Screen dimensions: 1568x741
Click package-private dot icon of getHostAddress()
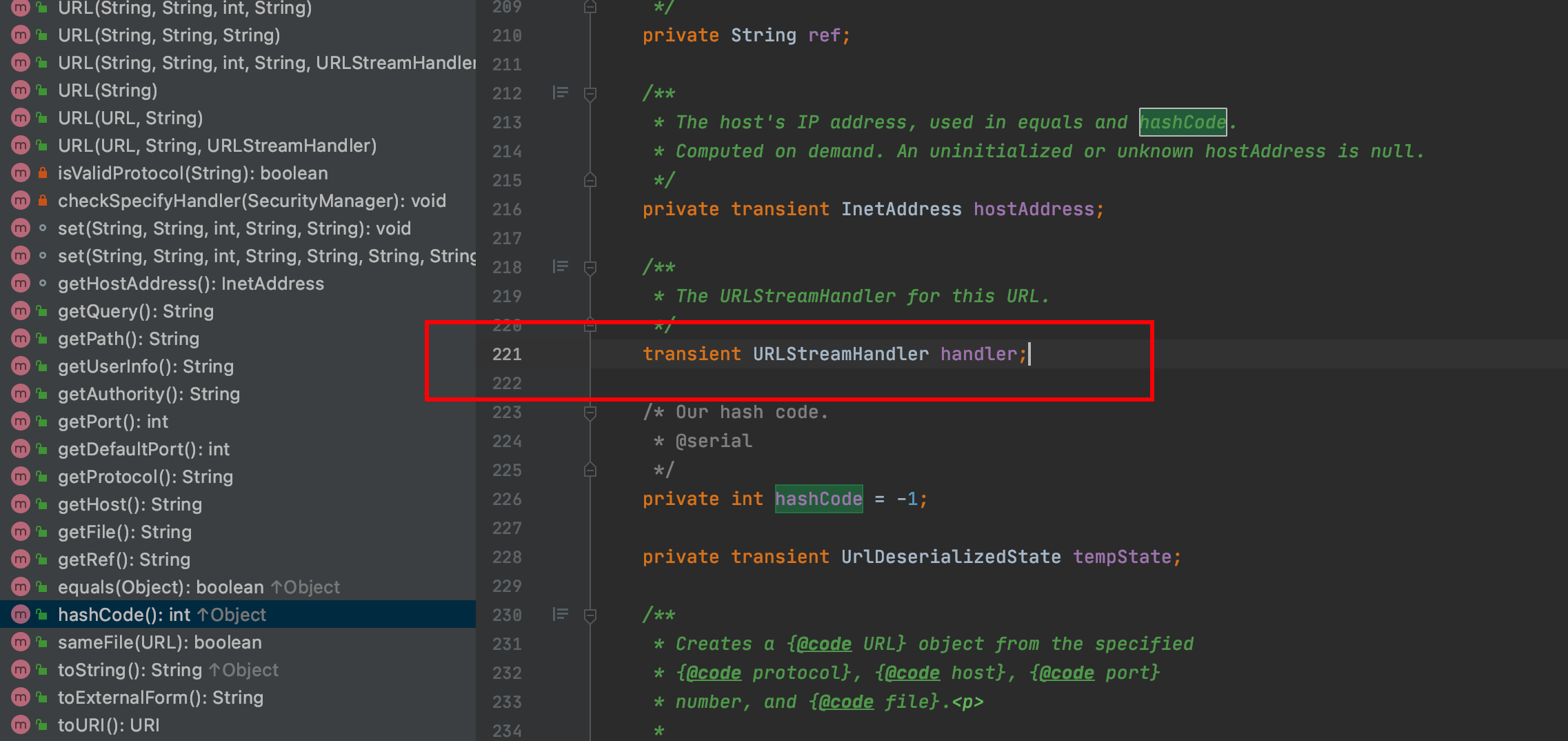(43, 284)
